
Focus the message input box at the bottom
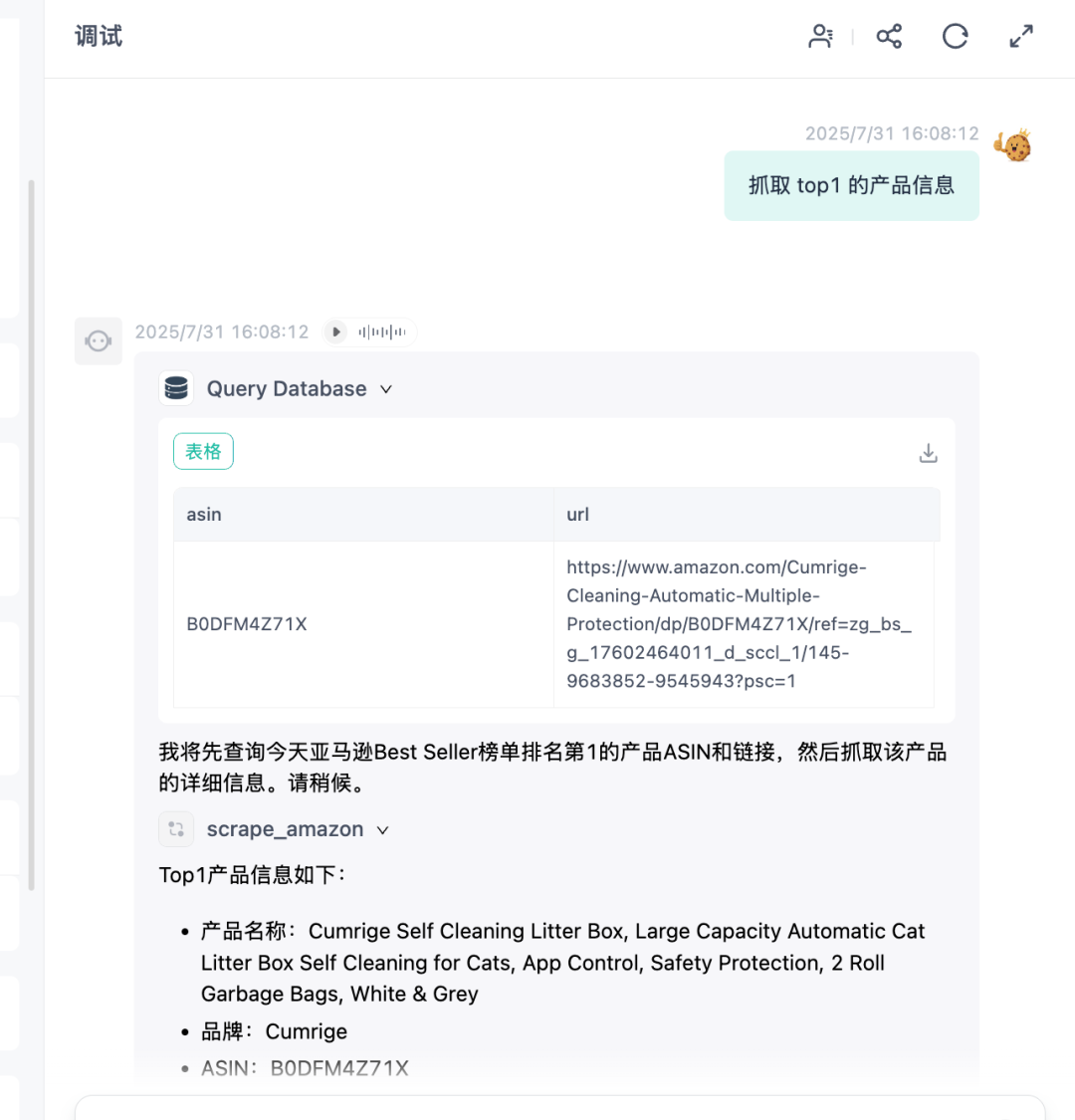[557, 1108]
